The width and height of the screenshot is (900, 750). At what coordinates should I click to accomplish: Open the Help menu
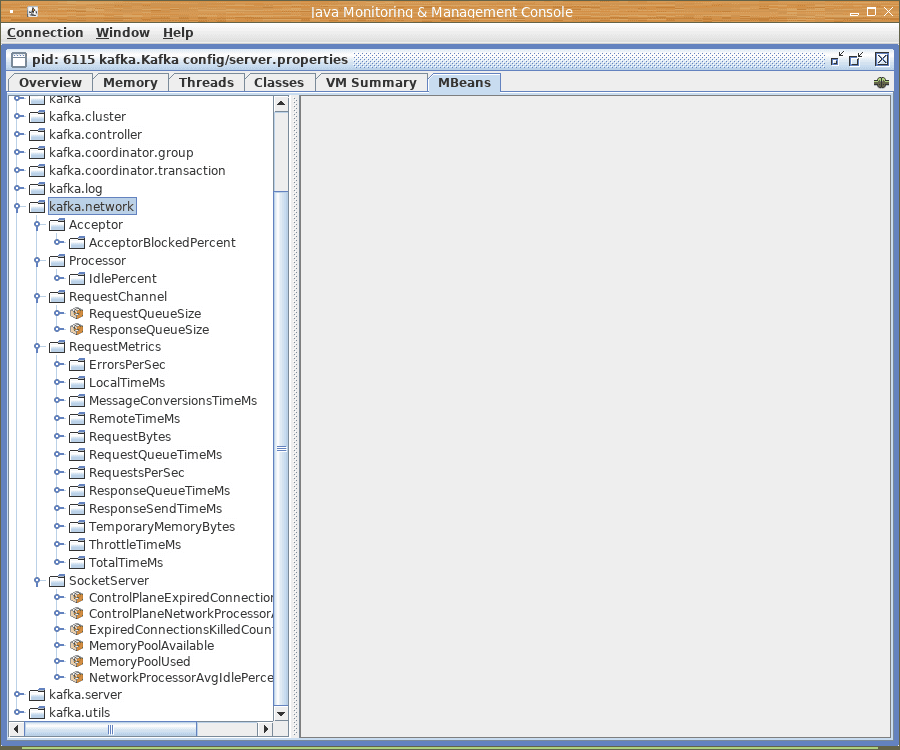point(178,33)
